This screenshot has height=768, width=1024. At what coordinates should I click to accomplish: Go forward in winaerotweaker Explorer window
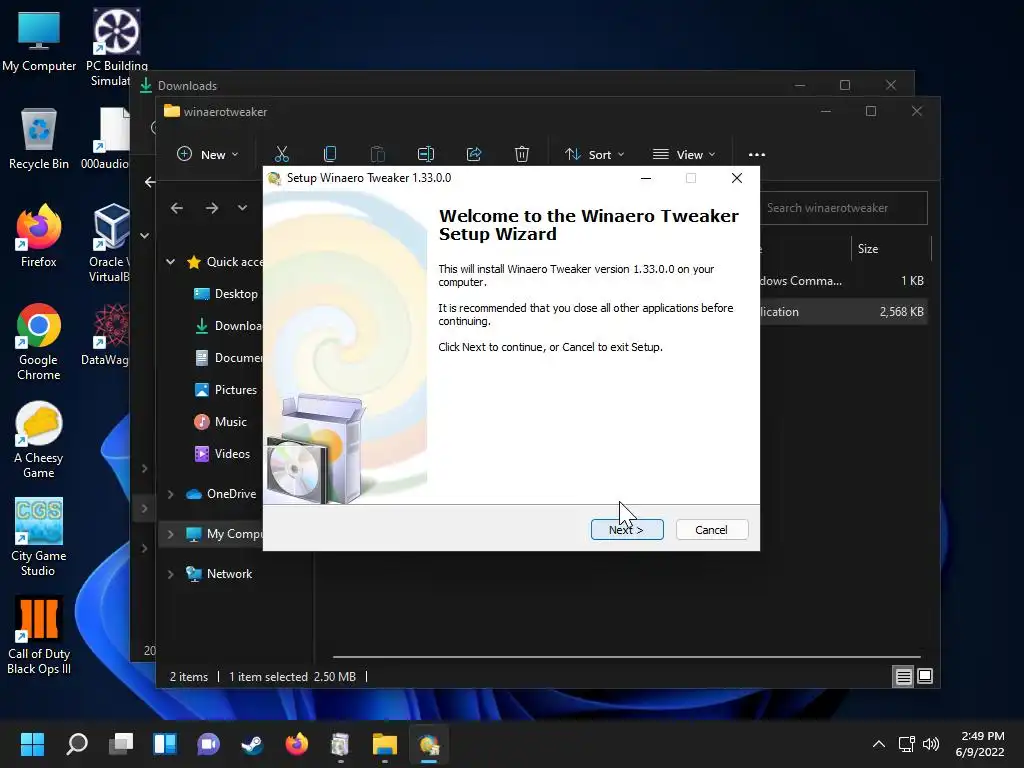click(x=212, y=208)
